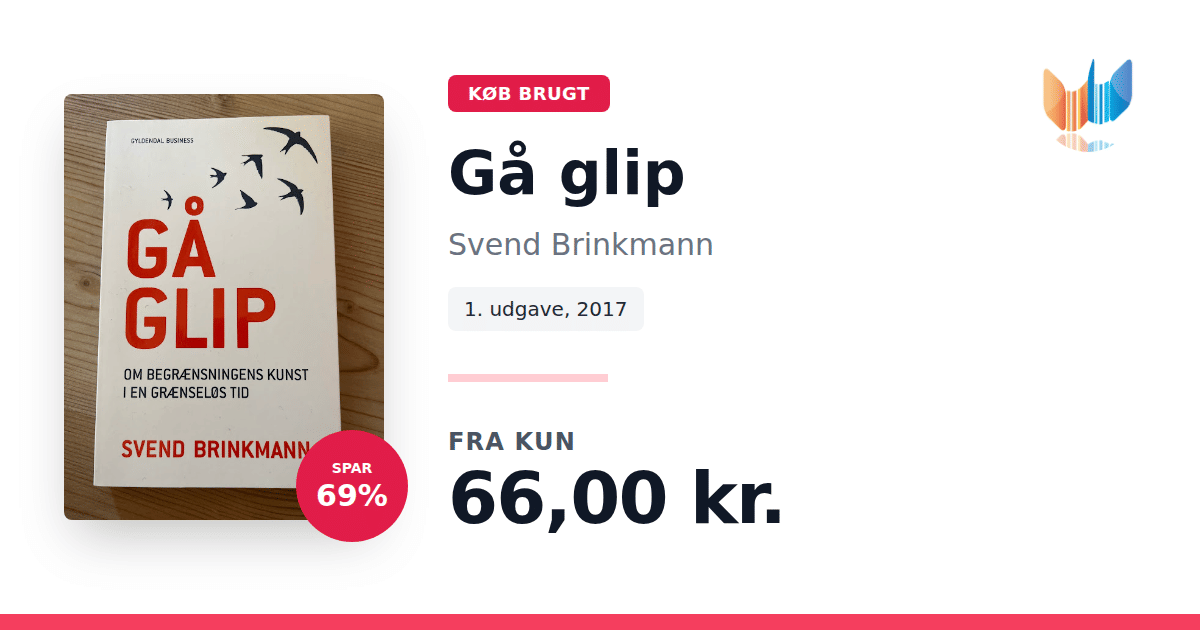The image size is (1200, 630).
Task: Click the red bar along the bottom
Action: [x=600, y=622]
